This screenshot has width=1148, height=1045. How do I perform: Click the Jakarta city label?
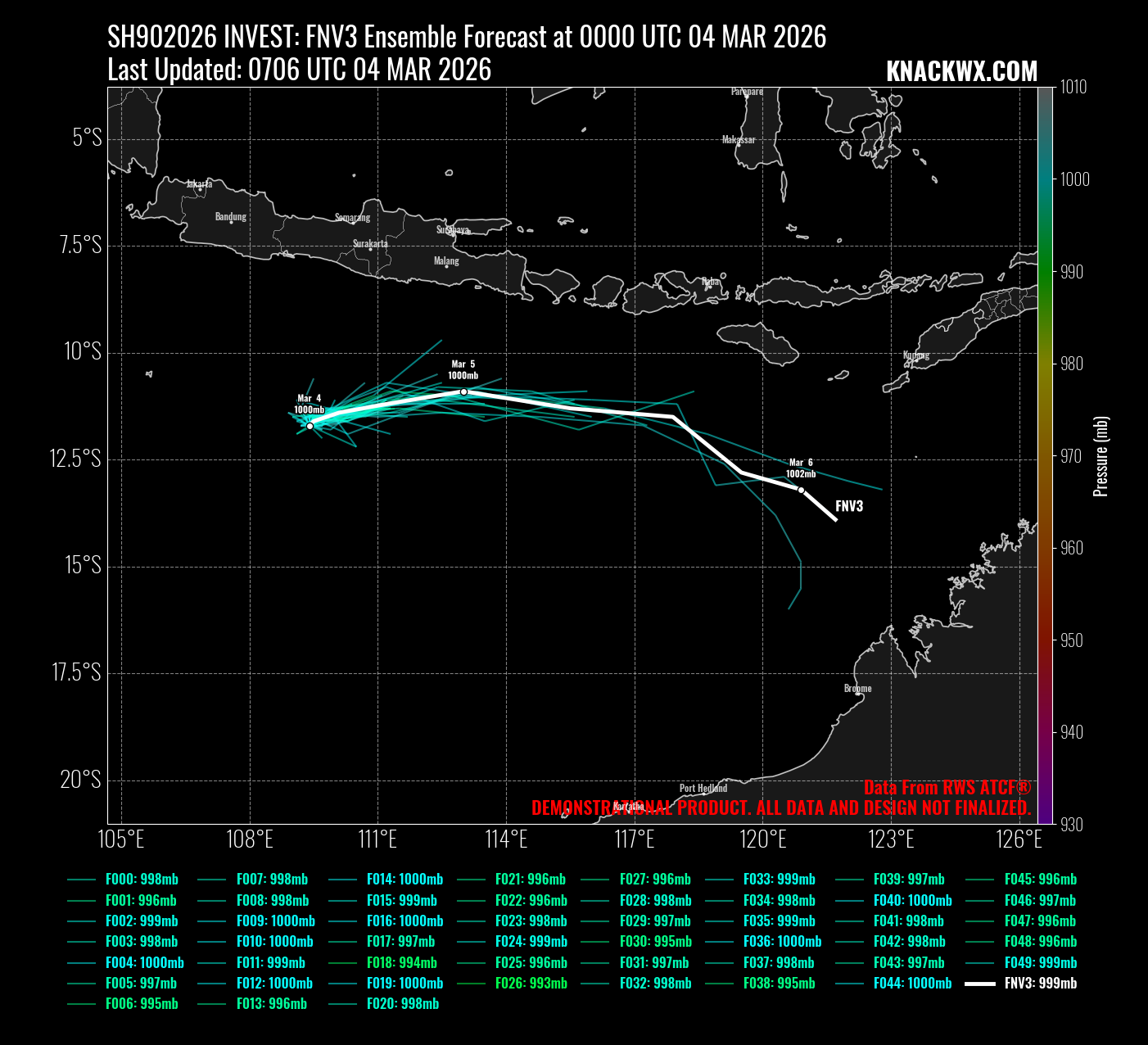point(199,184)
